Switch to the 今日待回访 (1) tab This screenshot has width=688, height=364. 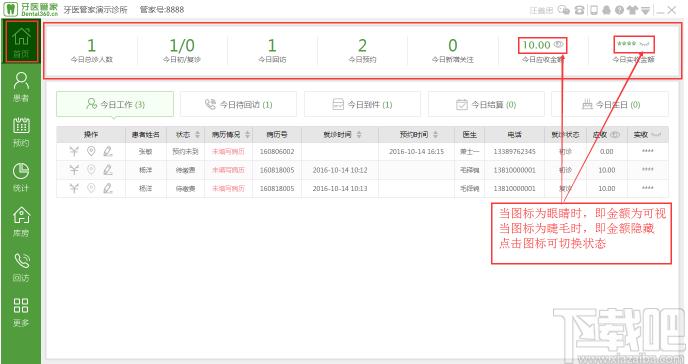(x=238, y=104)
